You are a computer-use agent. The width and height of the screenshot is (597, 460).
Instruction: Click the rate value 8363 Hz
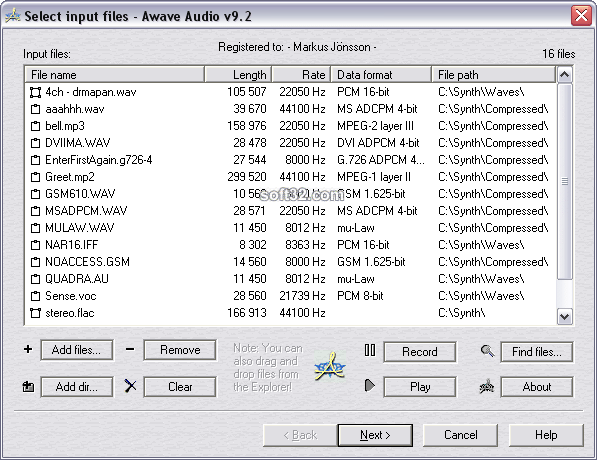tap(305, 245)
